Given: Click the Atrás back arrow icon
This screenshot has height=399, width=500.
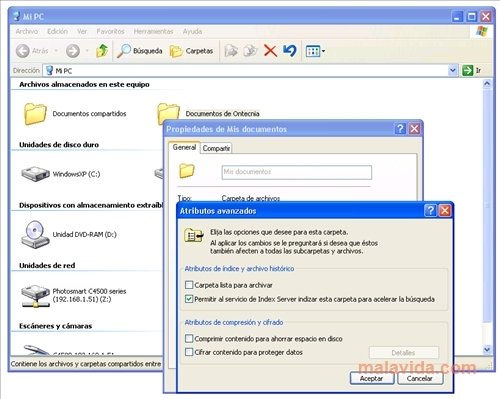Looking at the screenshot, I should [23, 51].
